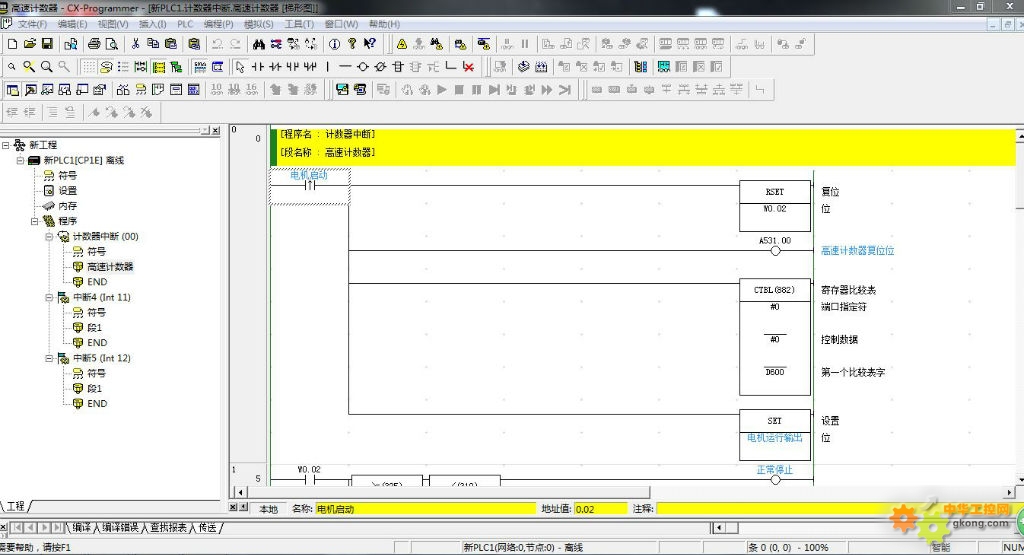Image resolution: width=1024 pixels, height=555 pixels.
Task: Select the 工程 workspace tab
Action: tap(16, 506)
